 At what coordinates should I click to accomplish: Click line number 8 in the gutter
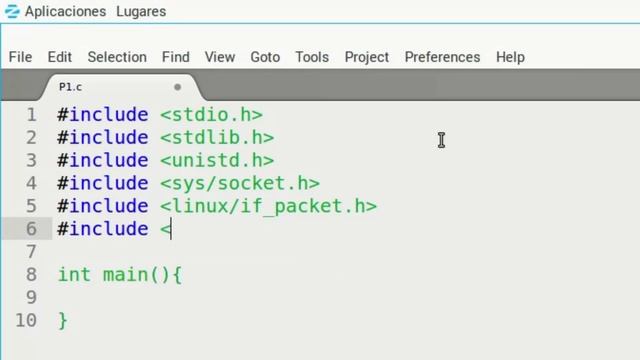(x=31, y=275)
